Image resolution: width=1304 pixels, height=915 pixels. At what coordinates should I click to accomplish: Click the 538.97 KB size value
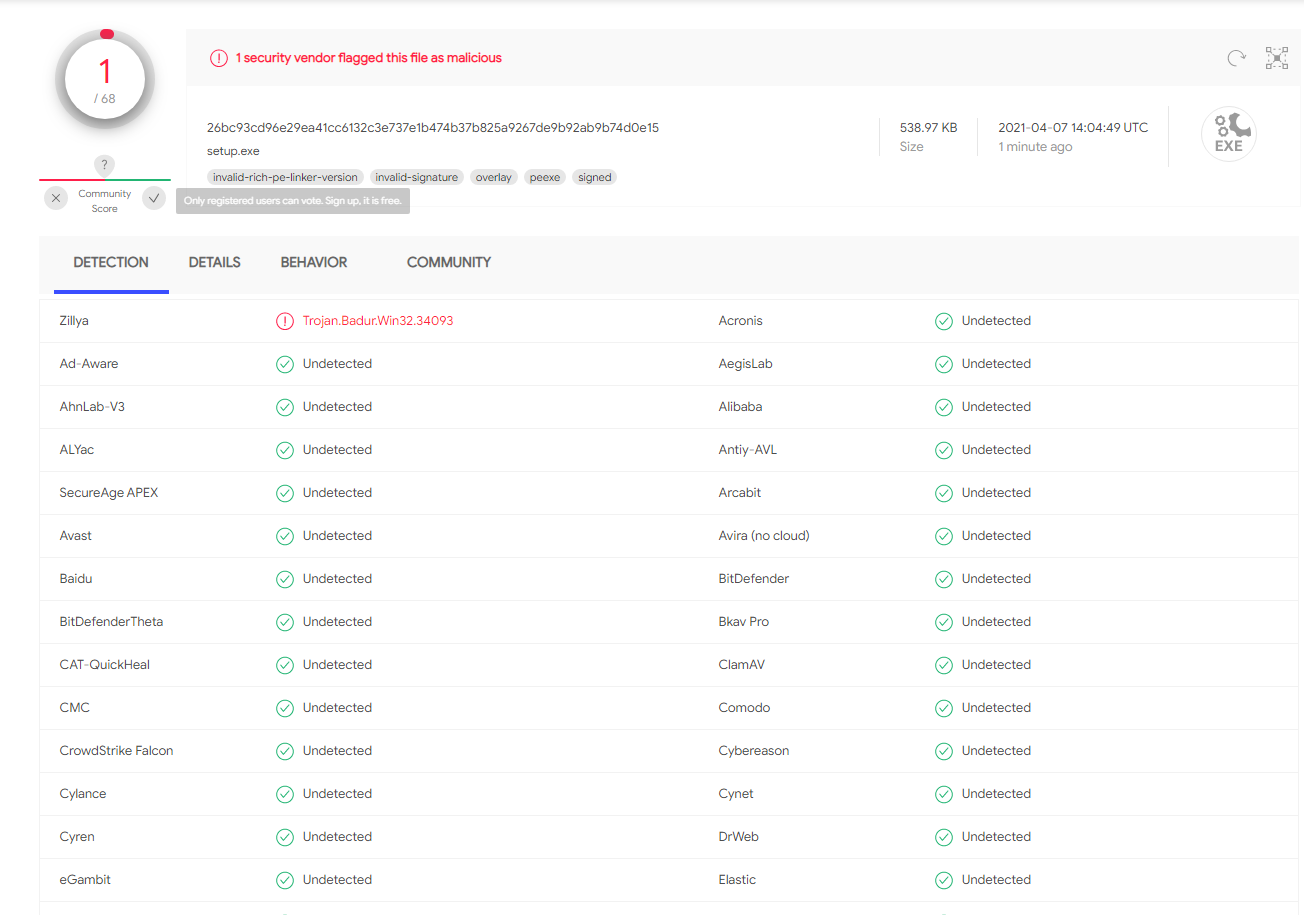point(928,127)
